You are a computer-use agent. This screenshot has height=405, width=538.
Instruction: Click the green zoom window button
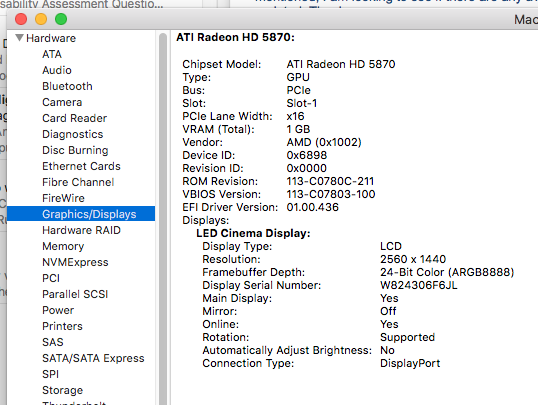[x=61, y=19]
